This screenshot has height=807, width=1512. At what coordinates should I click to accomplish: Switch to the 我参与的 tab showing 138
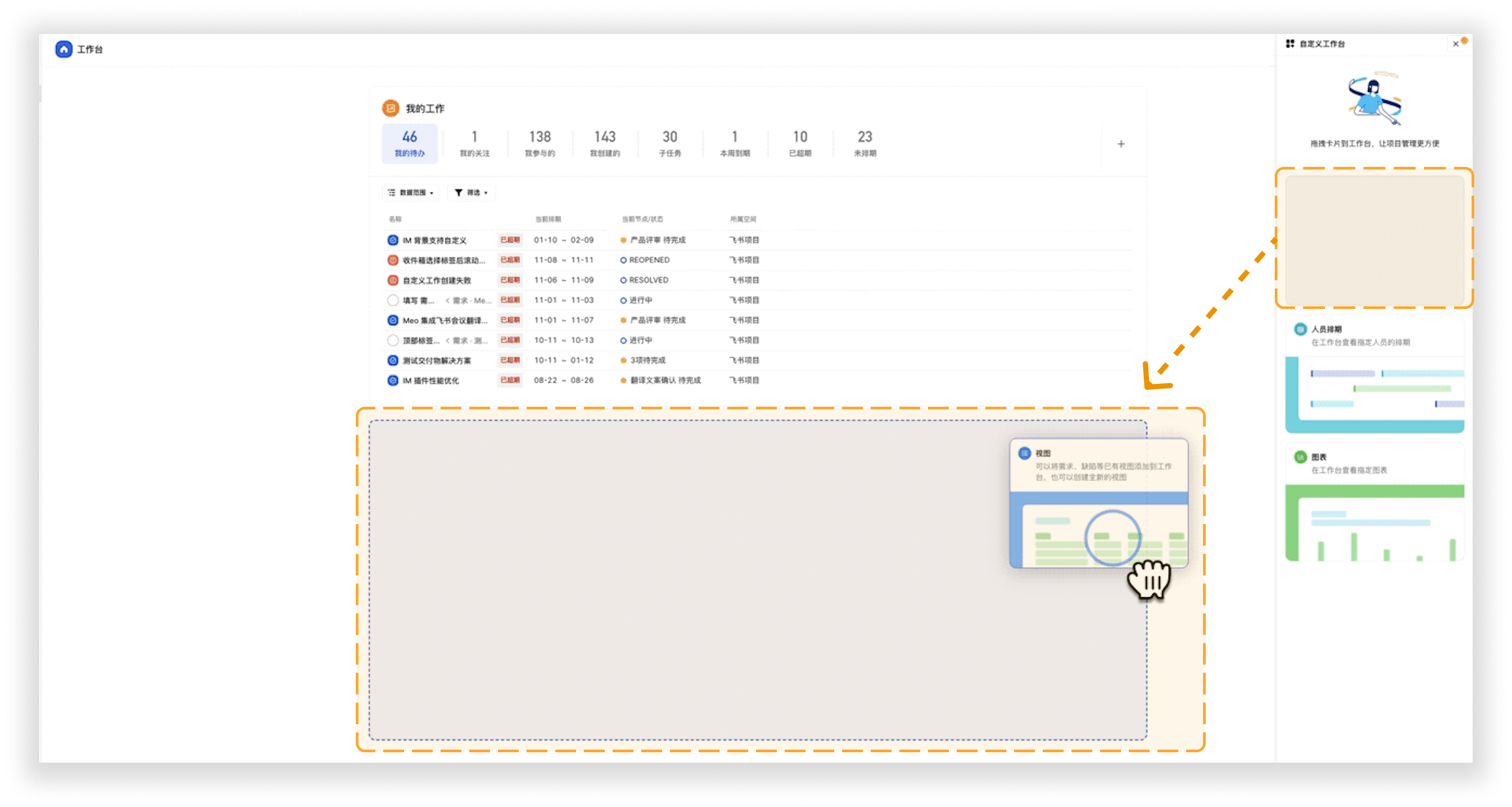point(540,143)
